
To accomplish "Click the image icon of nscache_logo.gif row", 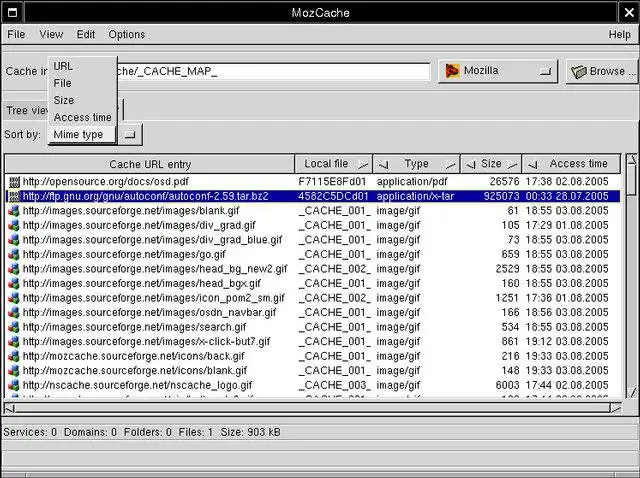I will click(14, 385).
